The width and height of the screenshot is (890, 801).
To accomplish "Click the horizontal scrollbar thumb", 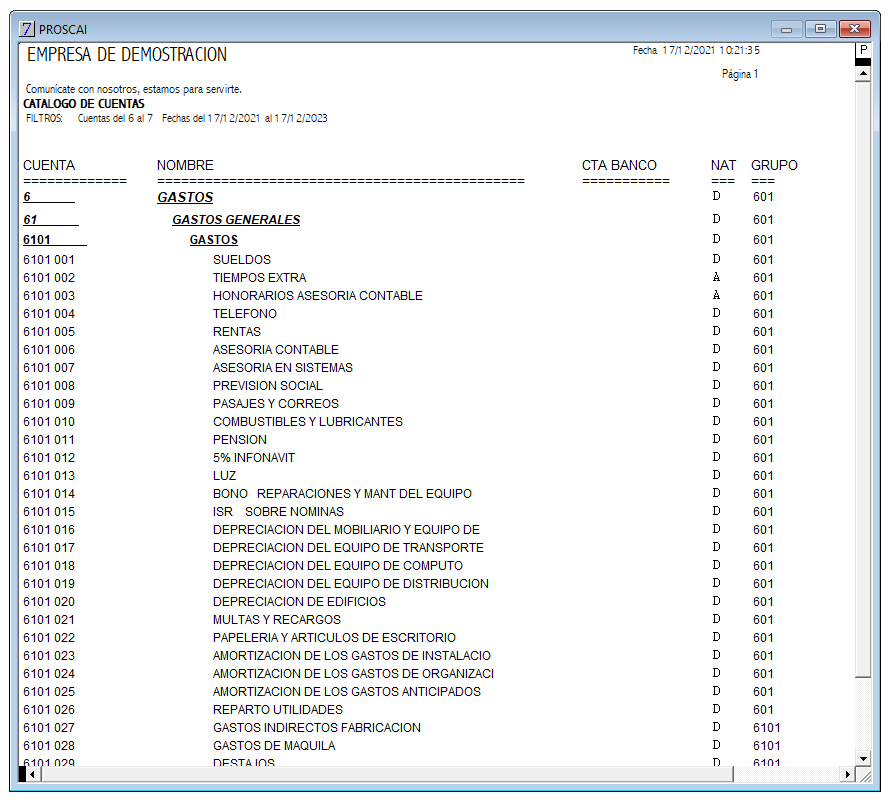I will click(x=387, y=774).
